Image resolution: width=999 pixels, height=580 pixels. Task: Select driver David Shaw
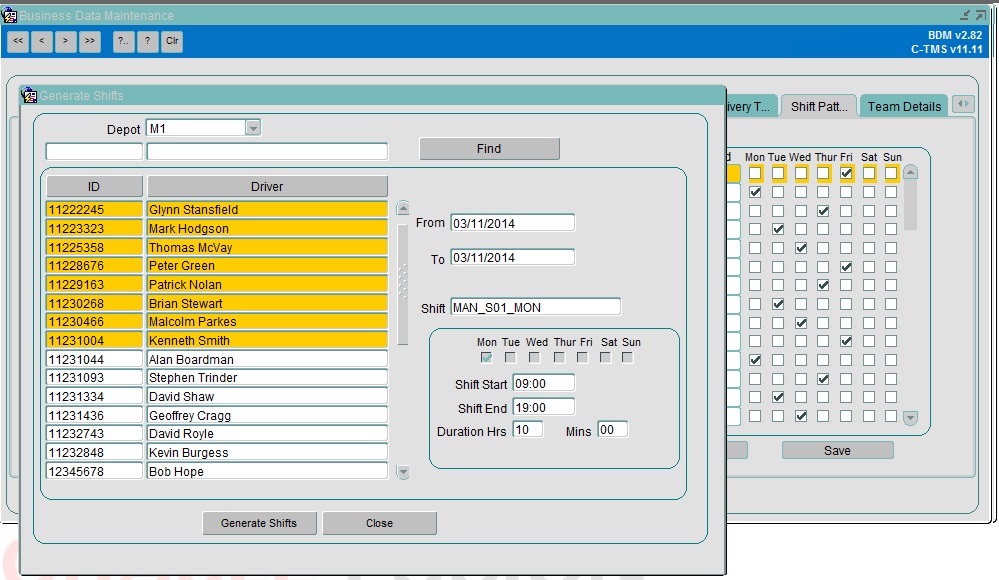tap(267, 396)
